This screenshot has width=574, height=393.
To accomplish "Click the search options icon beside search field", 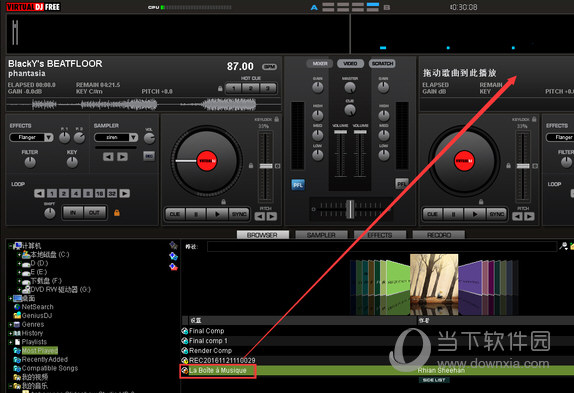I will click(563, 246).
